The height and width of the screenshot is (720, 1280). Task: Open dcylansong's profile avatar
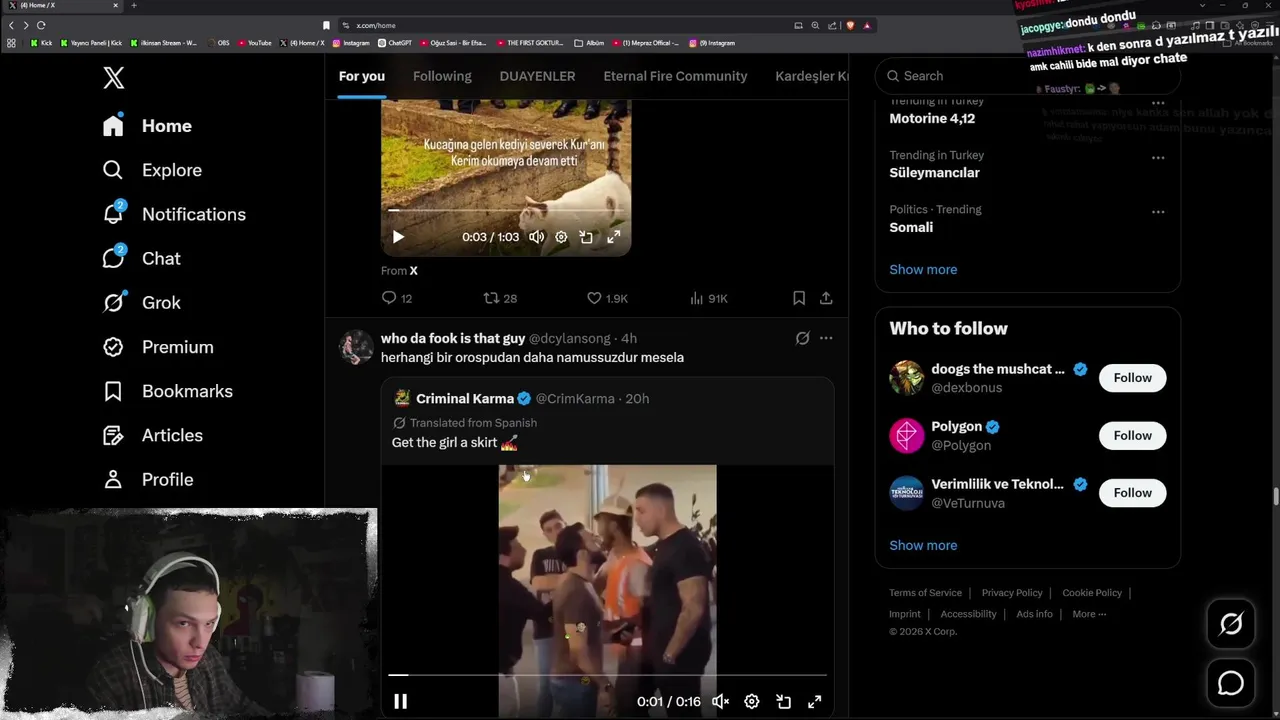[x=356, y=347]
